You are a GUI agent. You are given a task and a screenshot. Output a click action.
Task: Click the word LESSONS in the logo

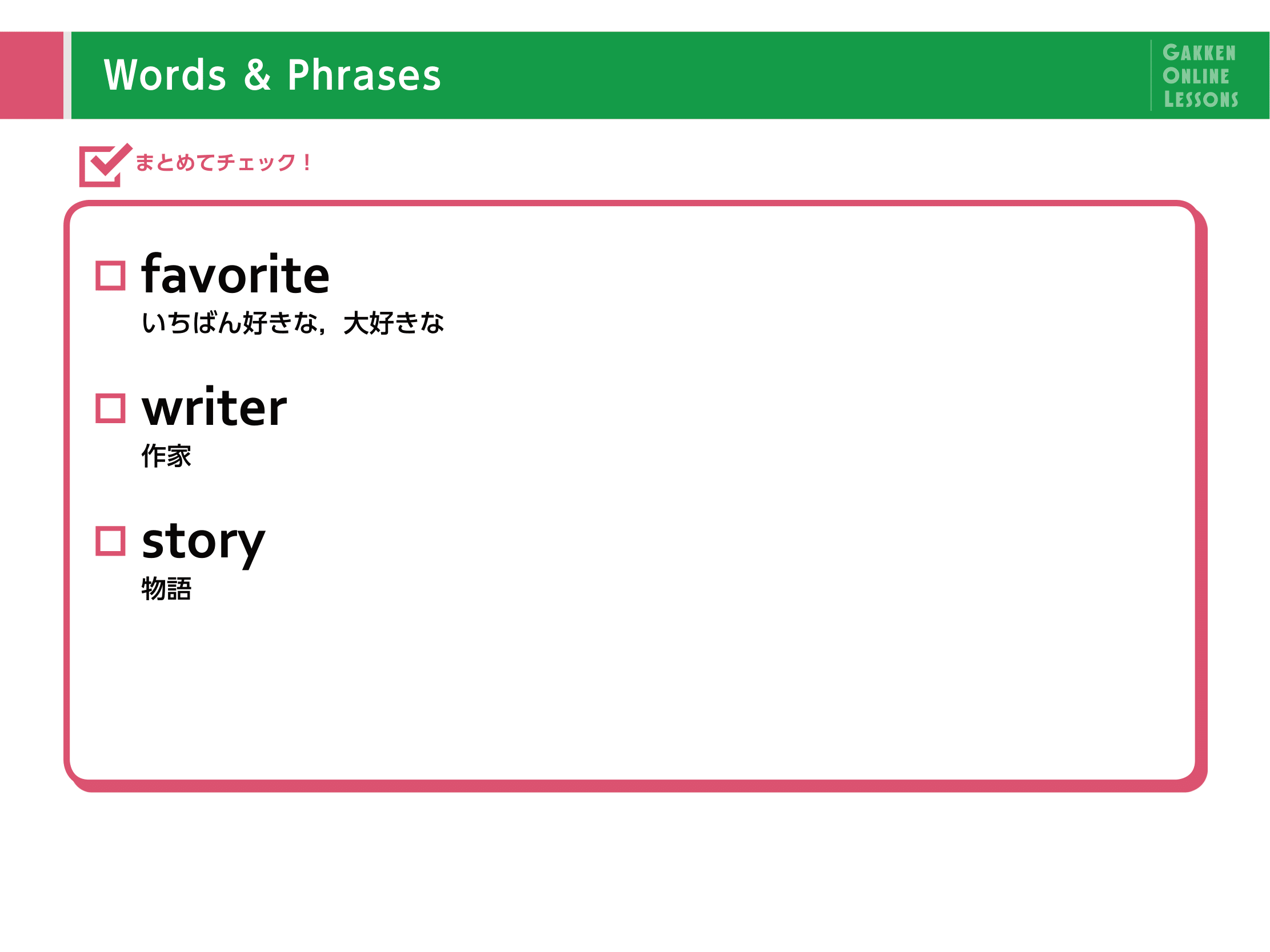pyautogui.click(x=1200, y=99)
